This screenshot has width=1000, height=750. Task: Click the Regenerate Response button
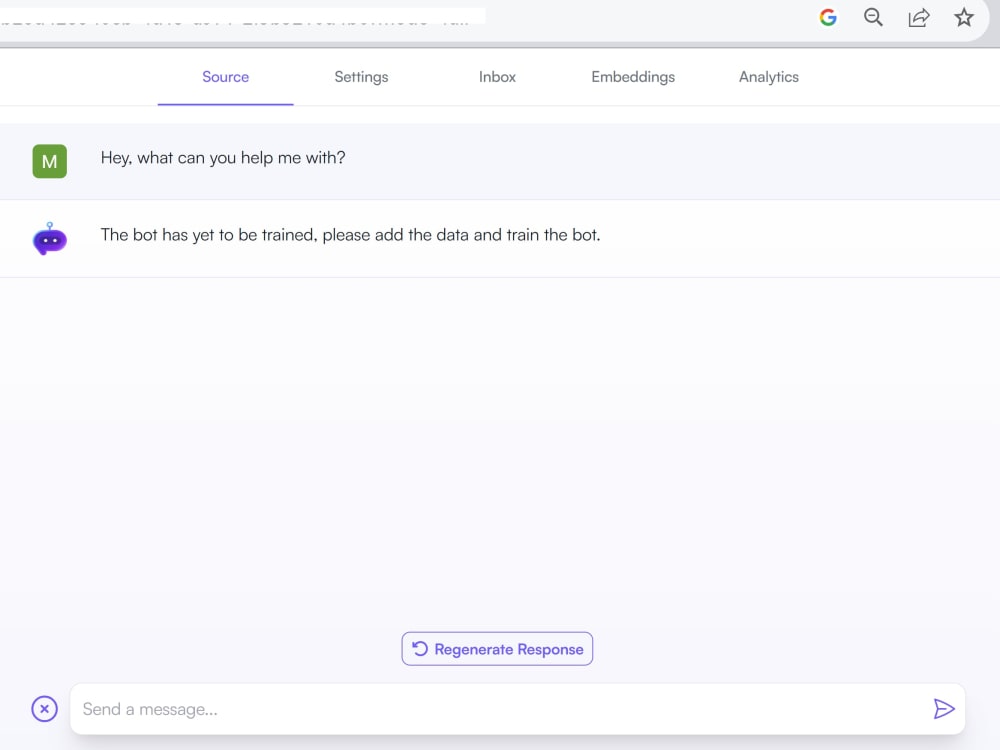point(497,649)
